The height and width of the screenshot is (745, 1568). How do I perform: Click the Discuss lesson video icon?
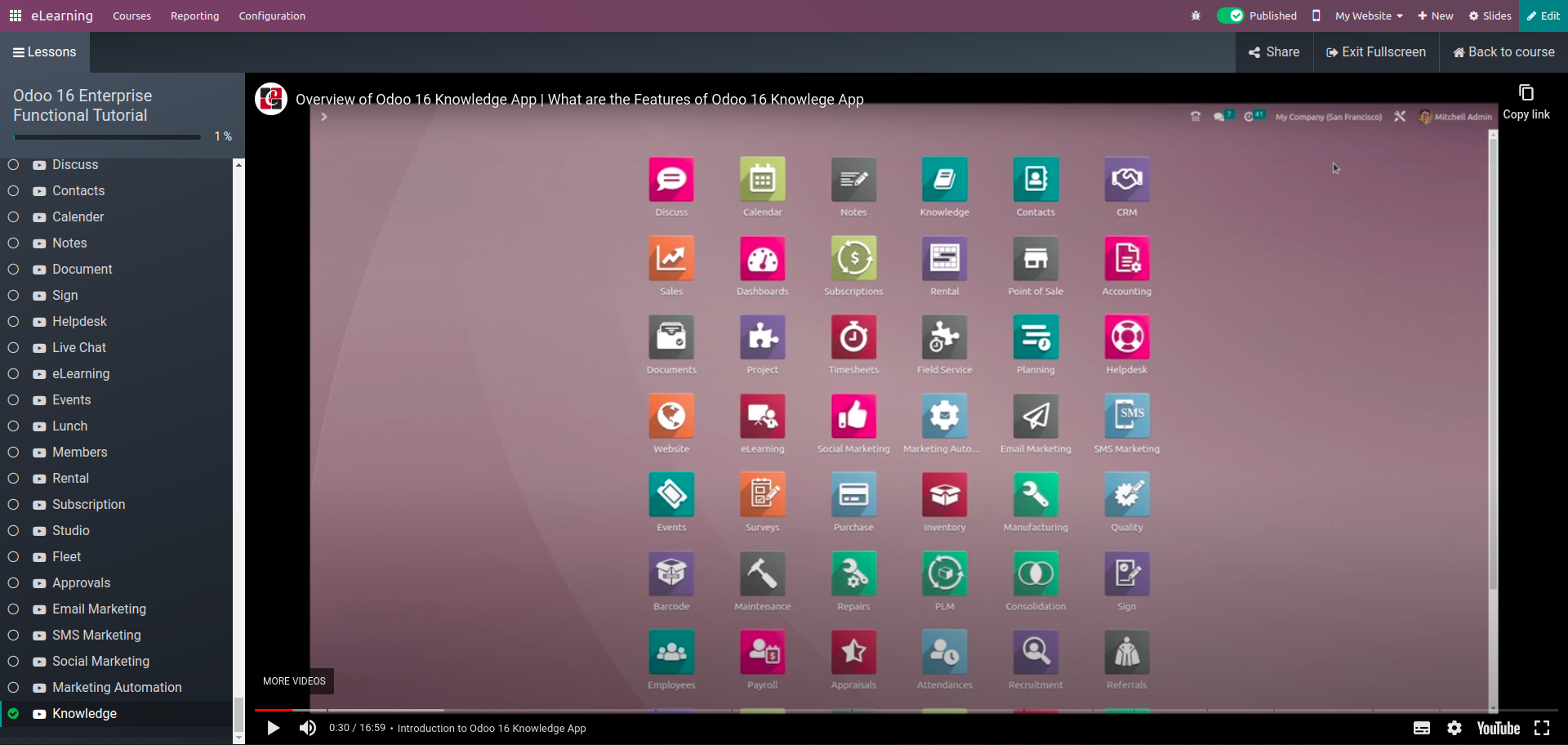click(39, 165)
